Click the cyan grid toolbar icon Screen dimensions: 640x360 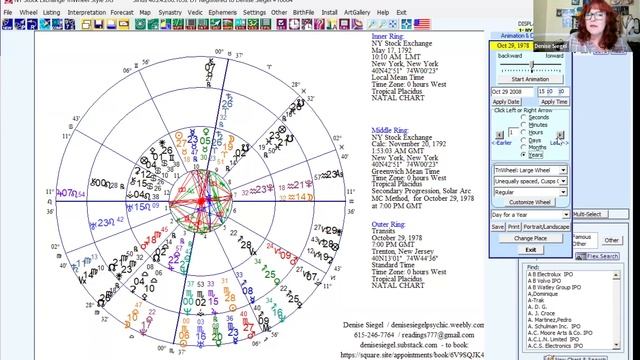point(240,24)
